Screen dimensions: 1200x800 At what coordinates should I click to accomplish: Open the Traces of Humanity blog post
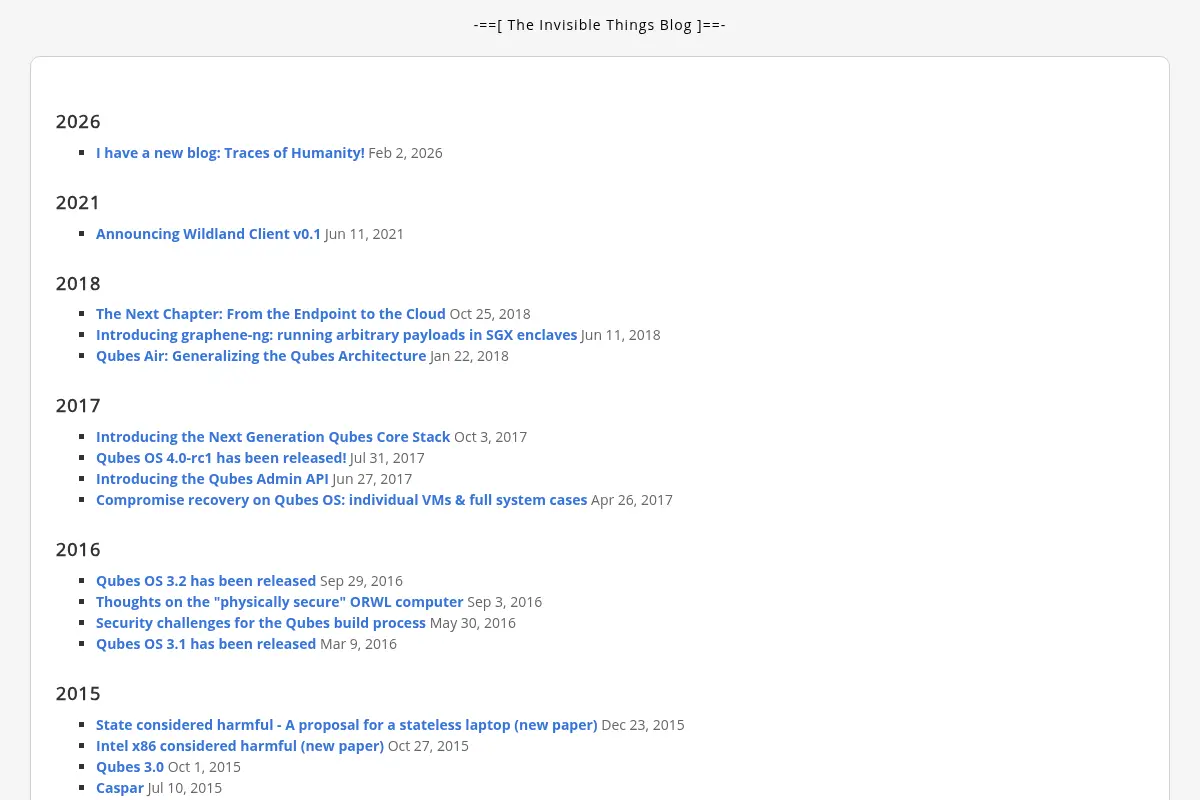pyautogui.click(x=230, y=153)
